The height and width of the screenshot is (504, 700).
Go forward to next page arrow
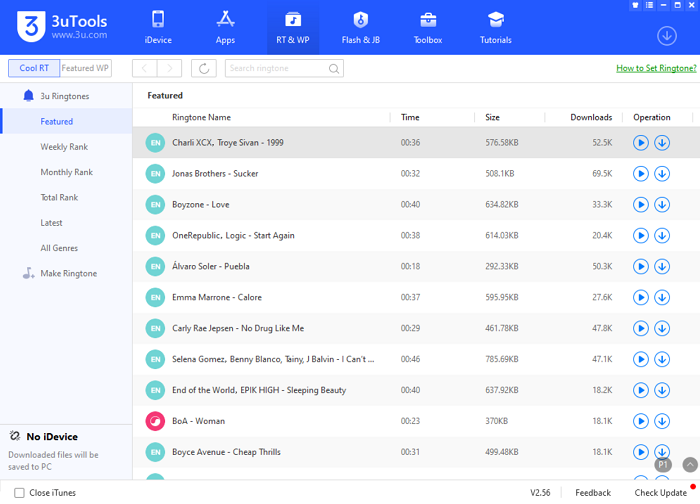click(169, 68)
